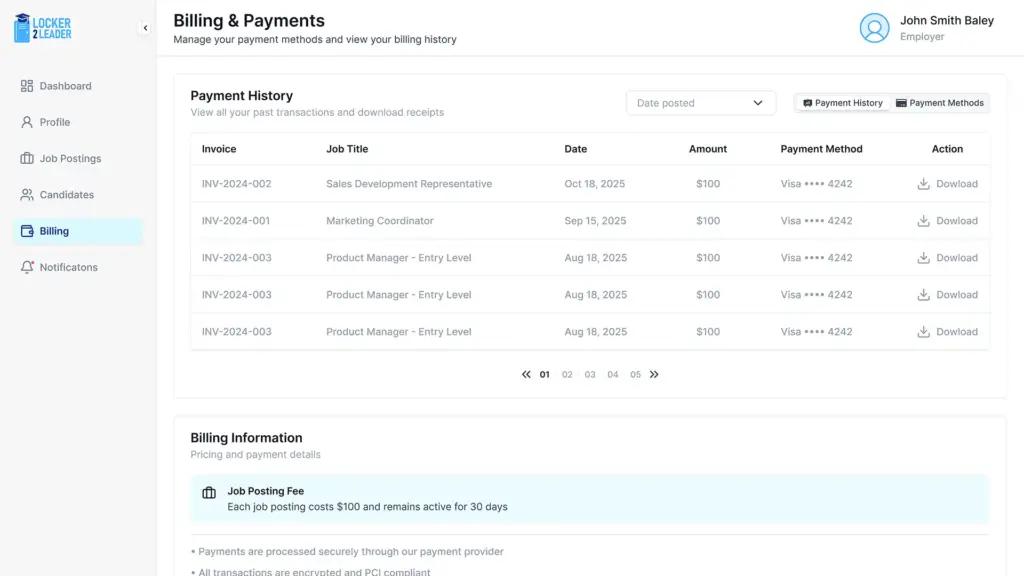This screenshot has width=1024, height=576.
Task: Click the John Smith Baley account name
Action: point(946,20)
